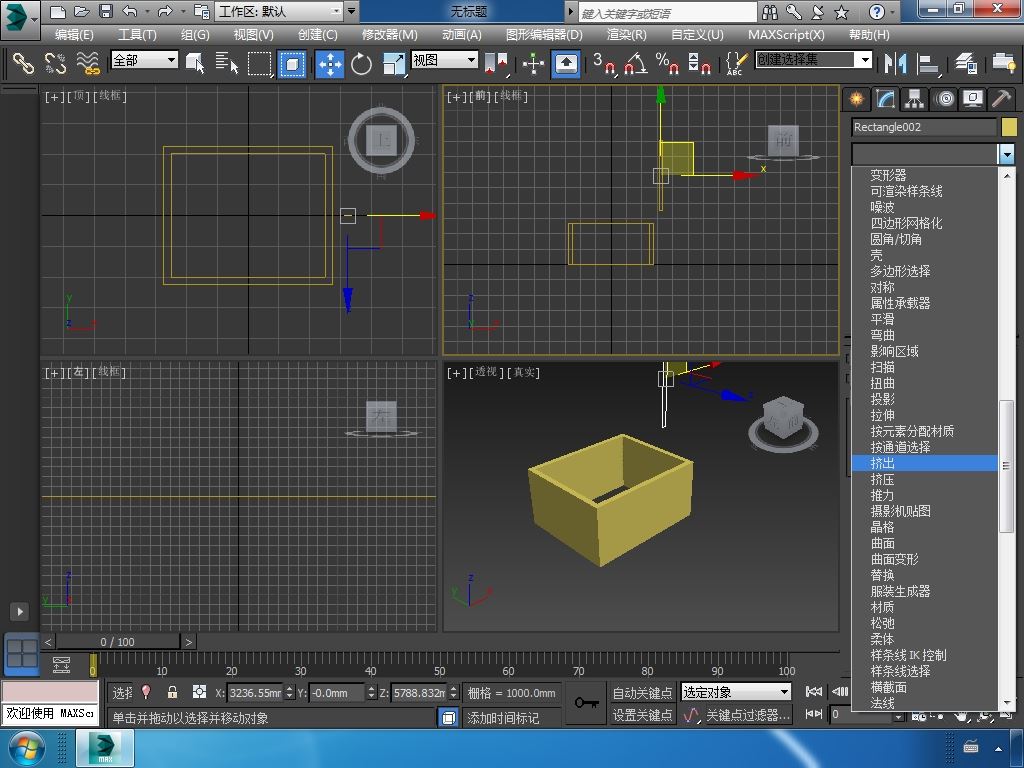This screenshot has width=1024, height=768.
Task: Activate Select and Move tool
Action: click(330, 63)
